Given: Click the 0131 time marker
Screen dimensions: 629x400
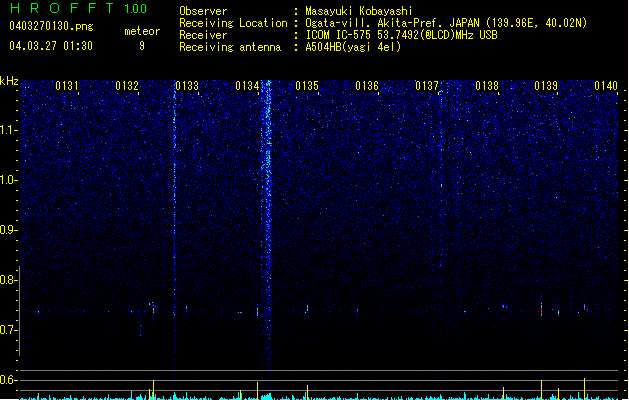Looking at the screenshot, I should pyautogui.click(x=67, y=86).
